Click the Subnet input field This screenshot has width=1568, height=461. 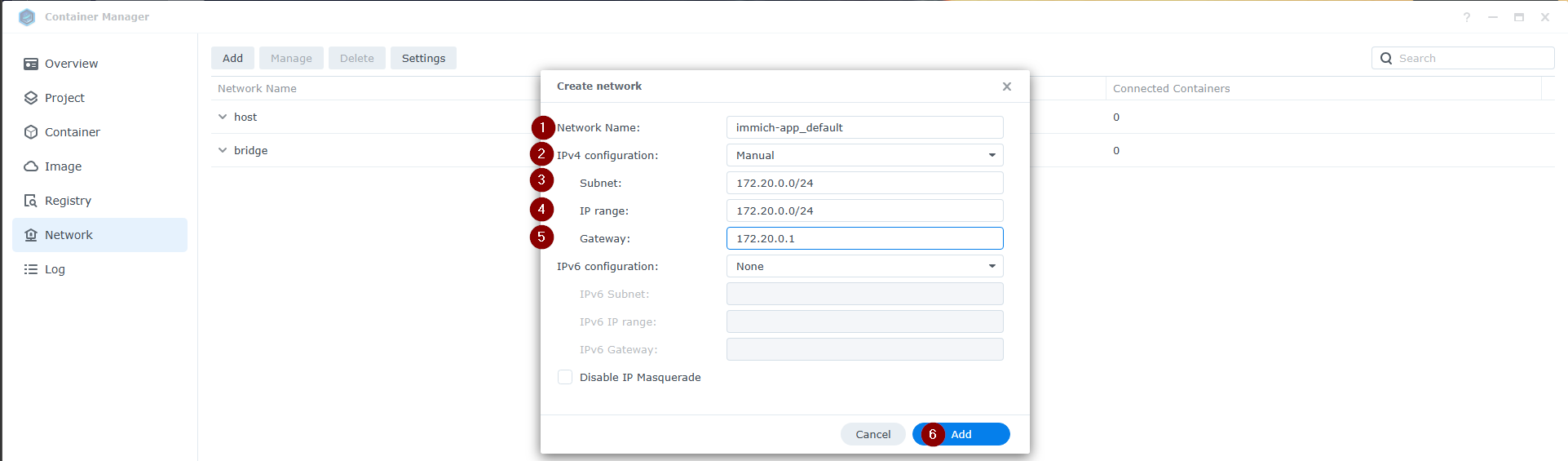pyautogui.click(x=864, y=183)
